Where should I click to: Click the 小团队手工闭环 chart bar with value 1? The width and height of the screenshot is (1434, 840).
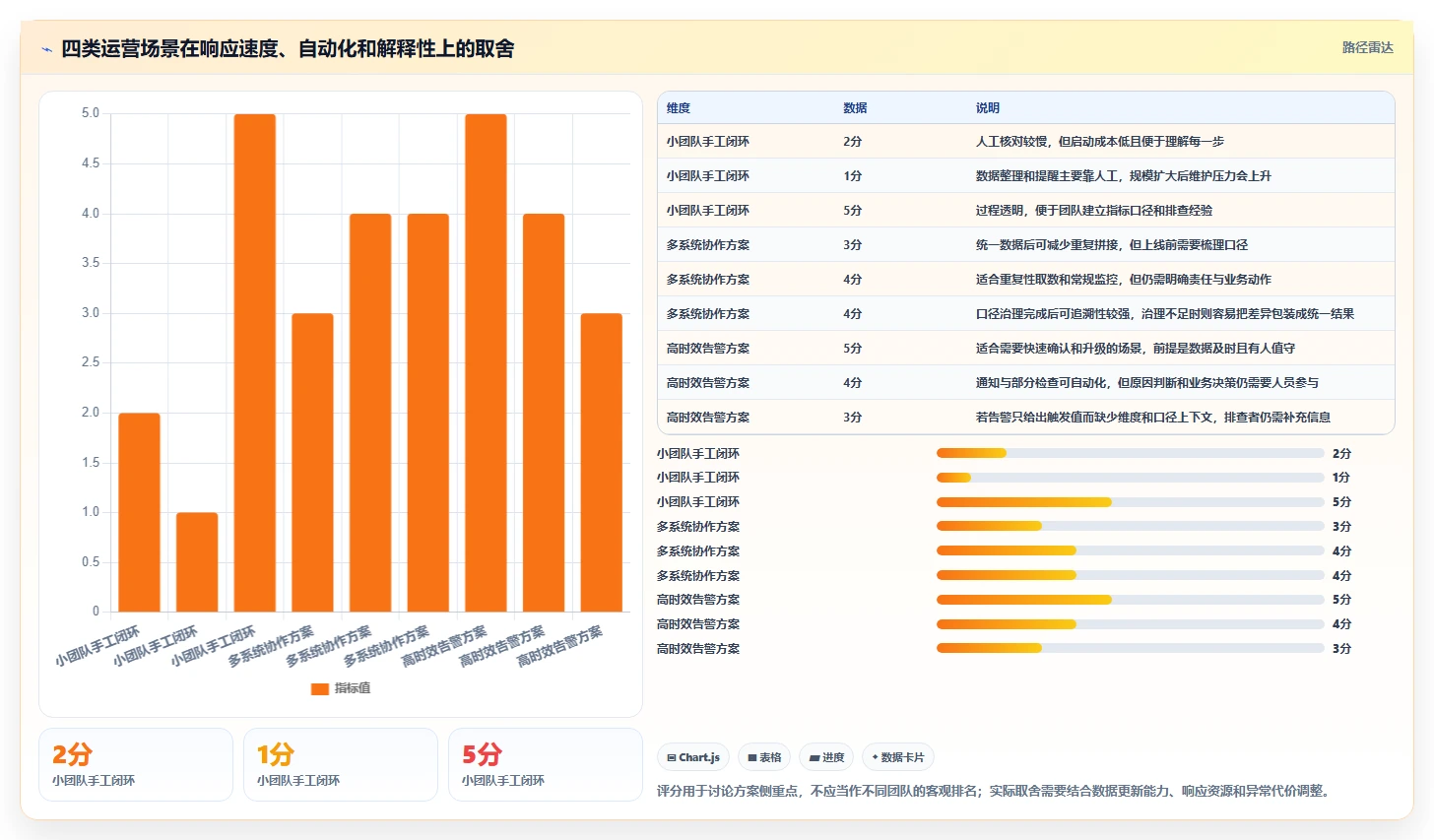coord(197,561)
